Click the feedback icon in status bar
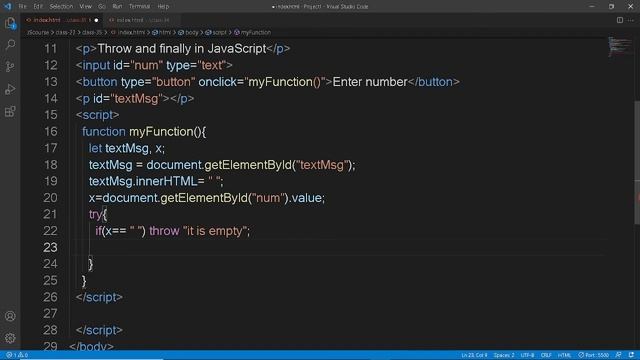 click(619, 355)
